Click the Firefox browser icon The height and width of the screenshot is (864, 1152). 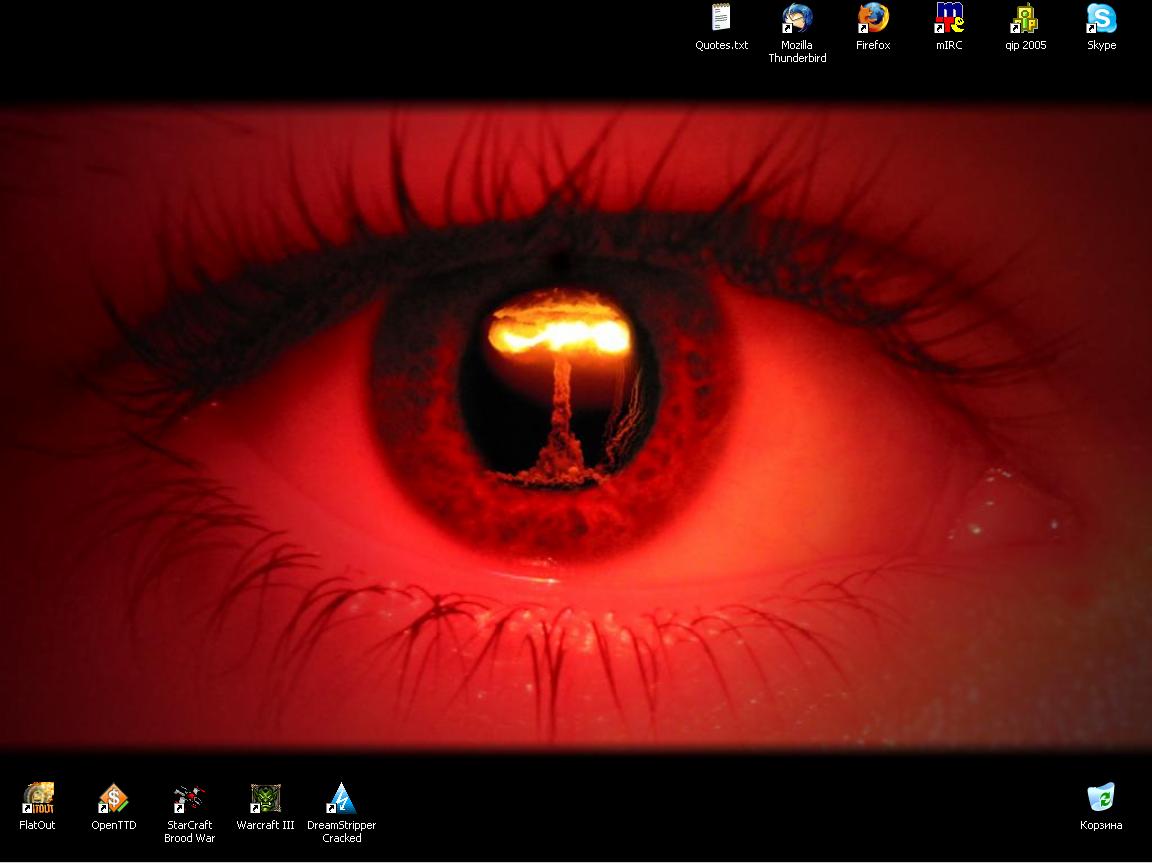tap(873, 18)
